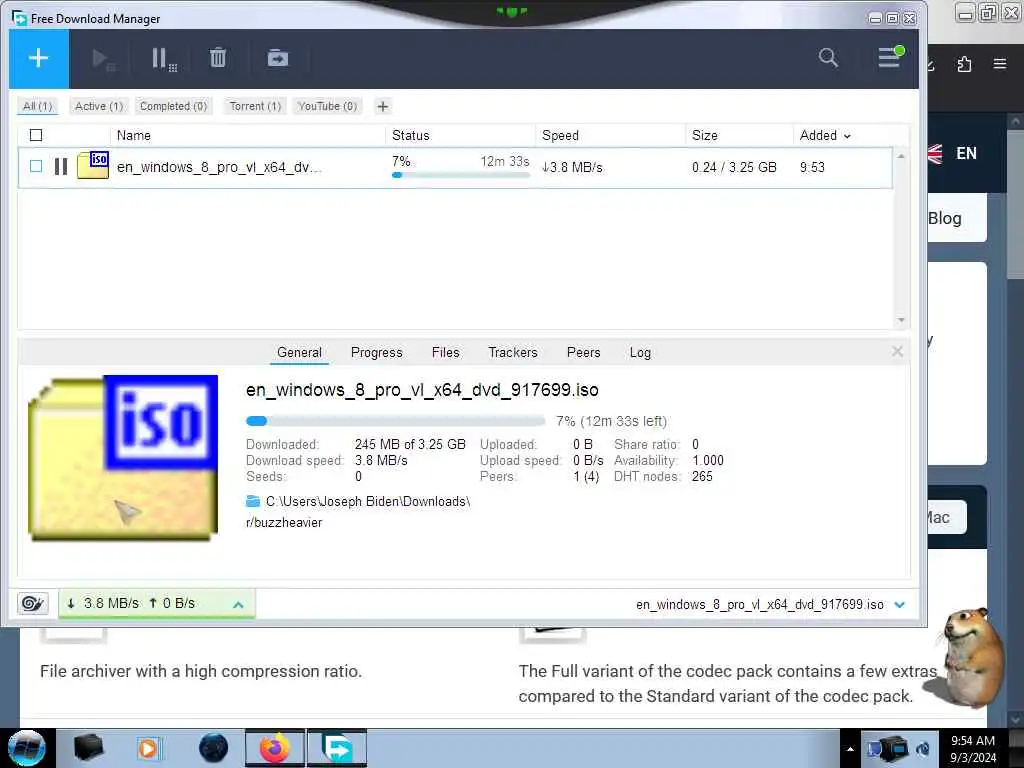Toggle snail mode speed limit icon
Image resolution: width=1024 pixels, height=768 pixels.
tap(33, 603)
